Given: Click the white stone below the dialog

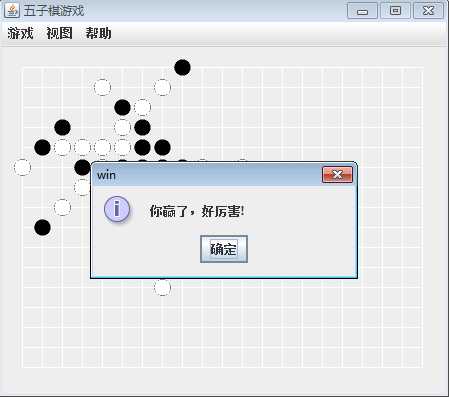Looking at the screenshot, I should point(162,287).
